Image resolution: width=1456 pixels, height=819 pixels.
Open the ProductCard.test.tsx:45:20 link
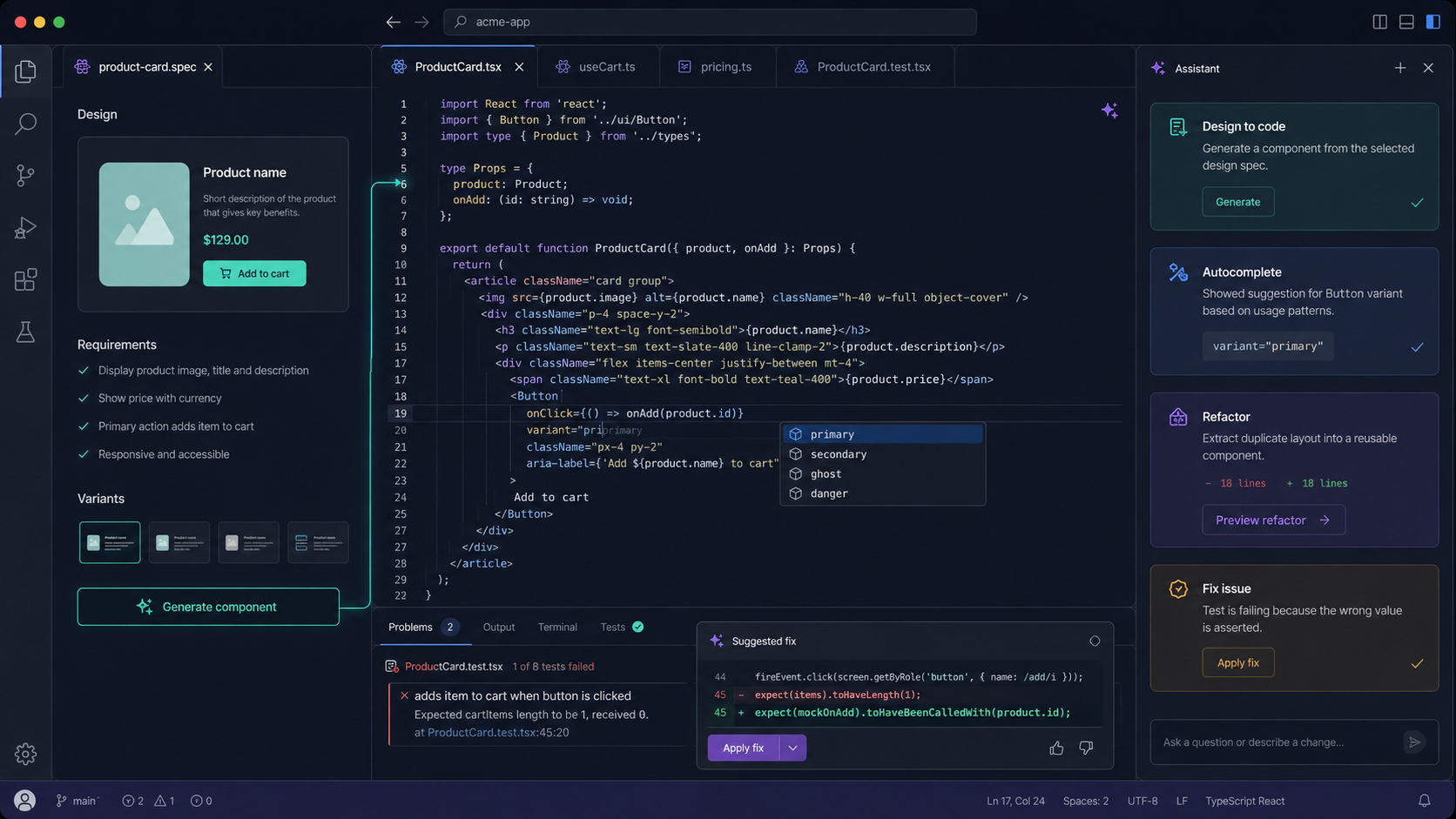pos(498,733)
